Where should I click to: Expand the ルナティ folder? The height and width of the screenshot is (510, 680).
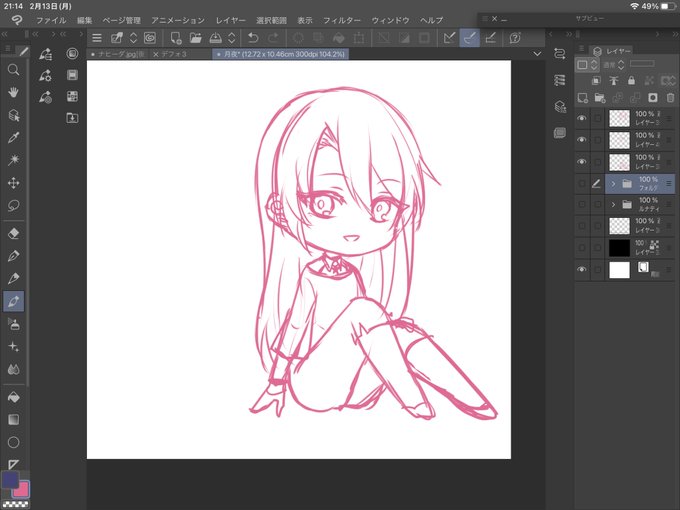pyautogui.click(x=613, y=204)
